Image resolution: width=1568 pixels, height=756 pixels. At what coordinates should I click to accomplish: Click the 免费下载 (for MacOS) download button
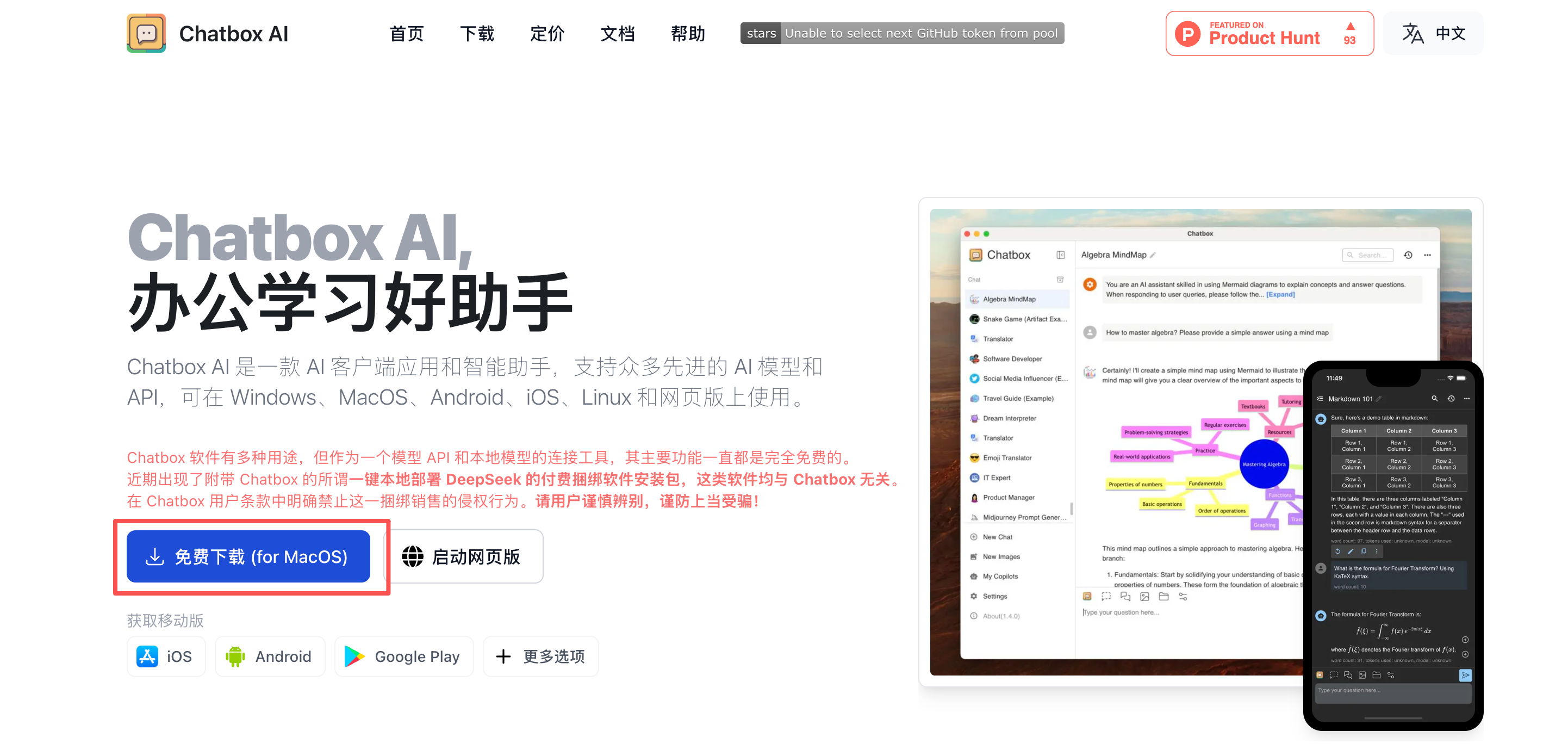(248, 556)
